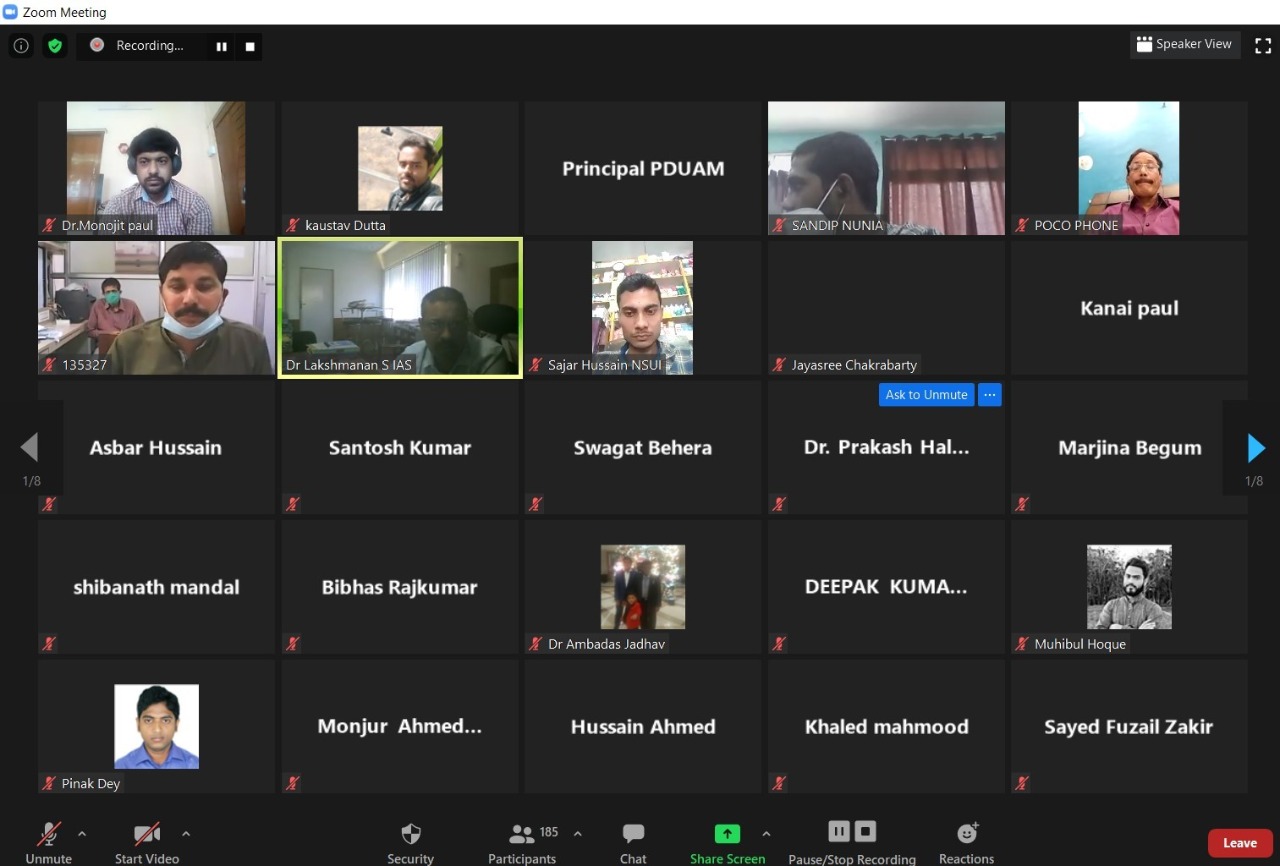The image size is (1280, 866).
Task: Open more options for Dr. Prakash tile
Action: pos(990,395)
